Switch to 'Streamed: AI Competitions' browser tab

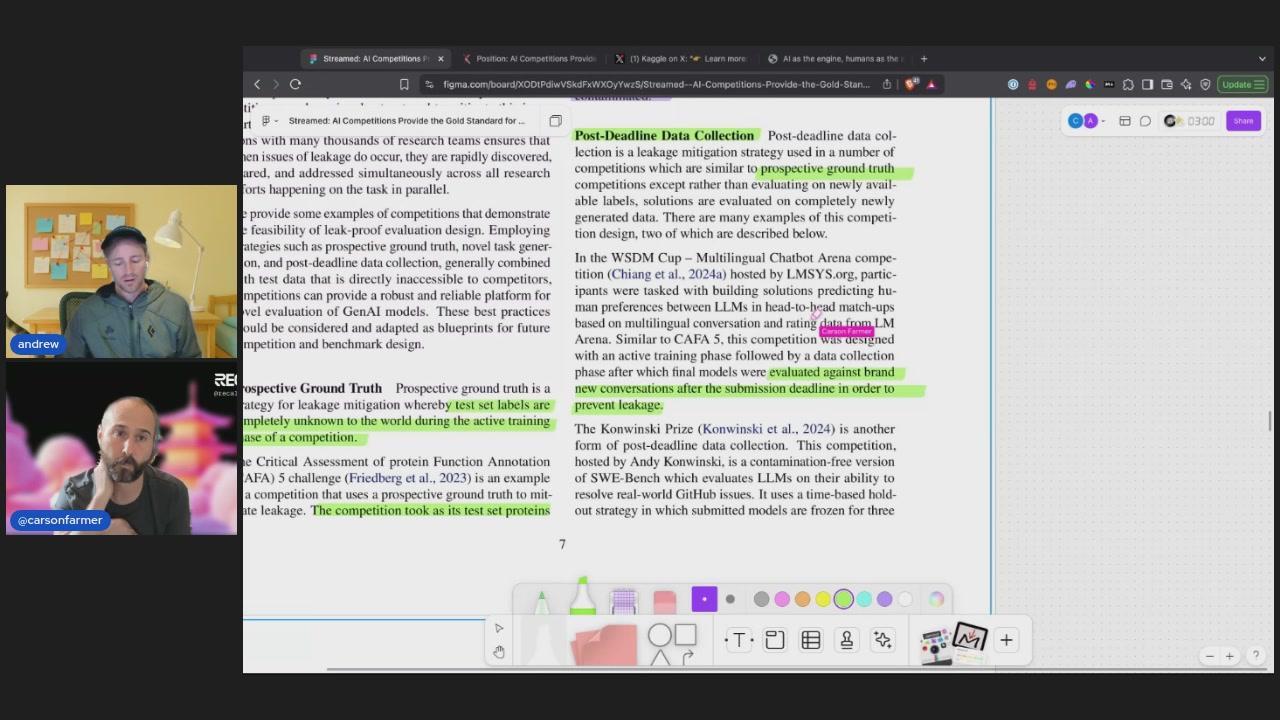click(x=376, y=59)
